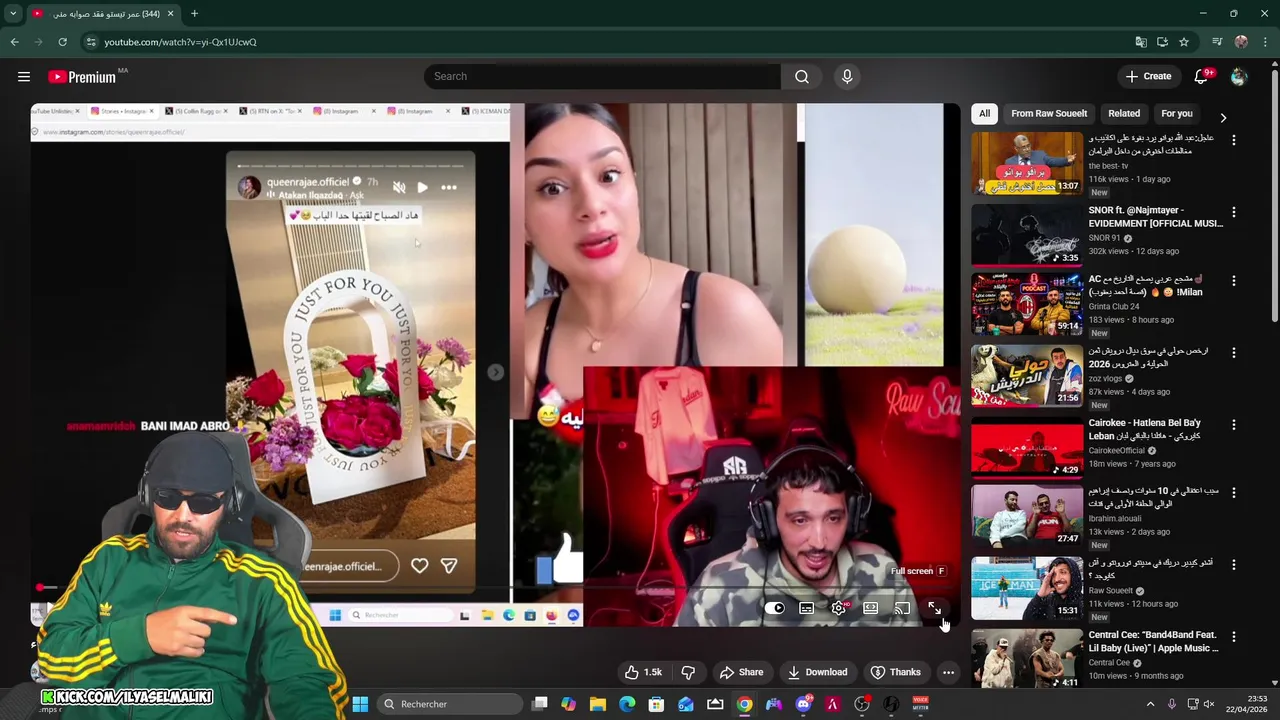The width and height of the screenshot is (1280, 720).
Task: Bookmark this page with star icon
Action: [1184, 42]
